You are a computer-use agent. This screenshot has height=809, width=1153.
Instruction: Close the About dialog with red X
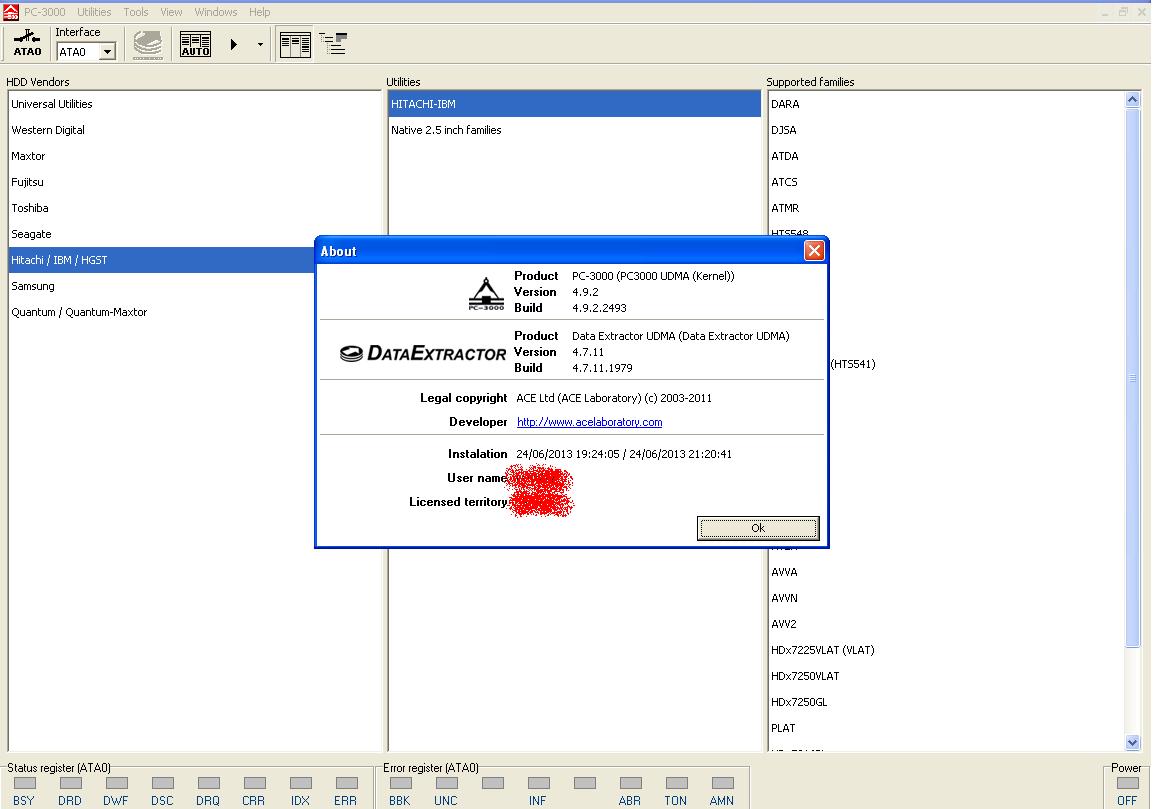[814, 251]
